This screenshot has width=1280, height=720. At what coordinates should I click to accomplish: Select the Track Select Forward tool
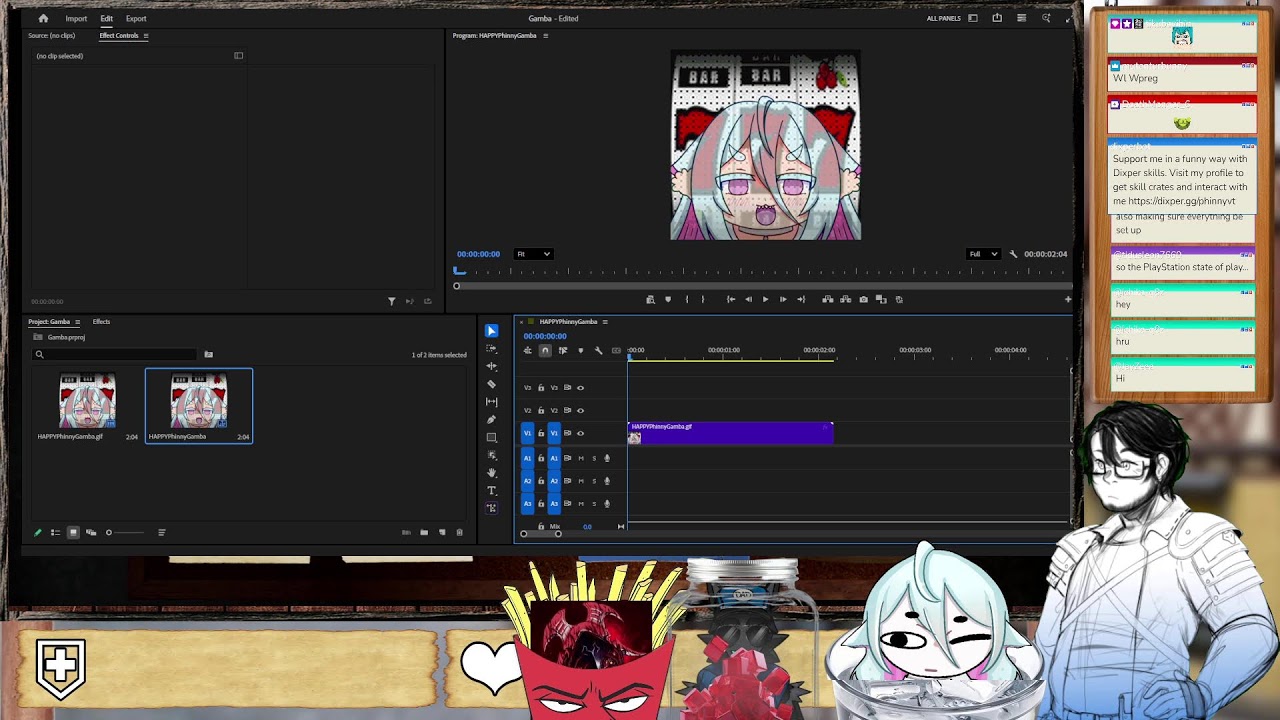click(x=491, y=349)
